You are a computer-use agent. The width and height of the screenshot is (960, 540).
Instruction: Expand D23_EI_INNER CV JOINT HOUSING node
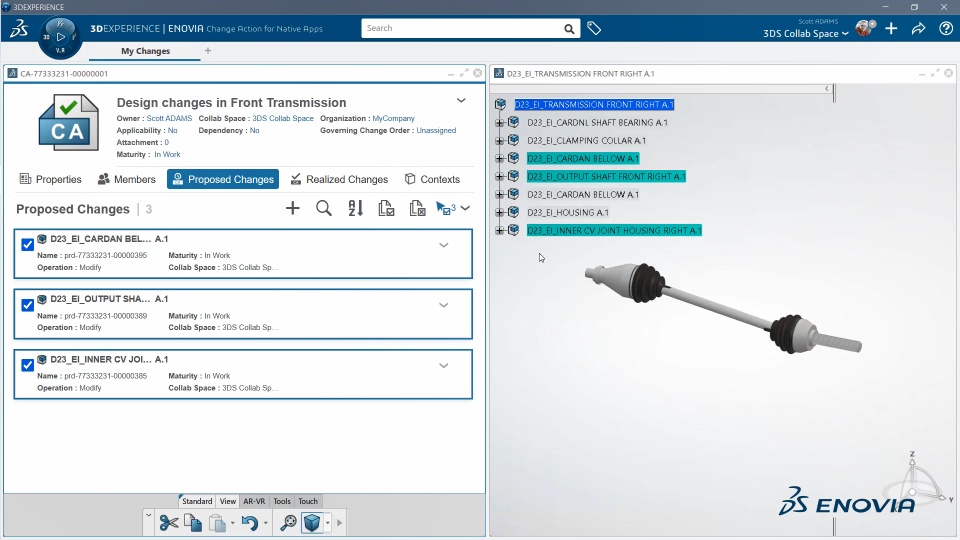pos(500,231)
